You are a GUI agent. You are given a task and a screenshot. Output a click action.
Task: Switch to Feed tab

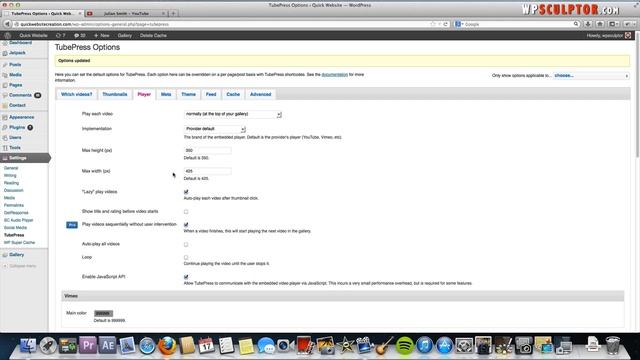click(x=211, y=94)
